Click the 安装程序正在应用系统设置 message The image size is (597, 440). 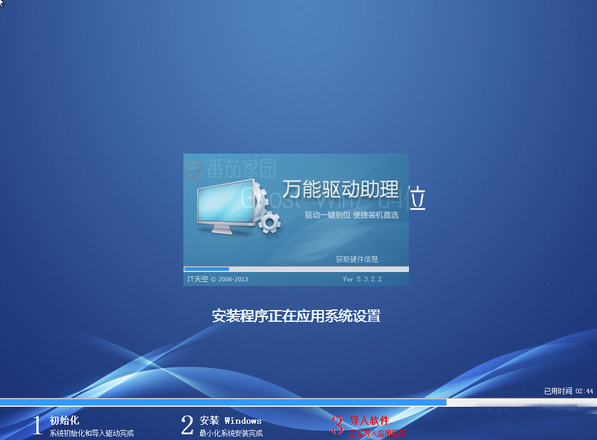pyautogui.click(x=296, y=316)
